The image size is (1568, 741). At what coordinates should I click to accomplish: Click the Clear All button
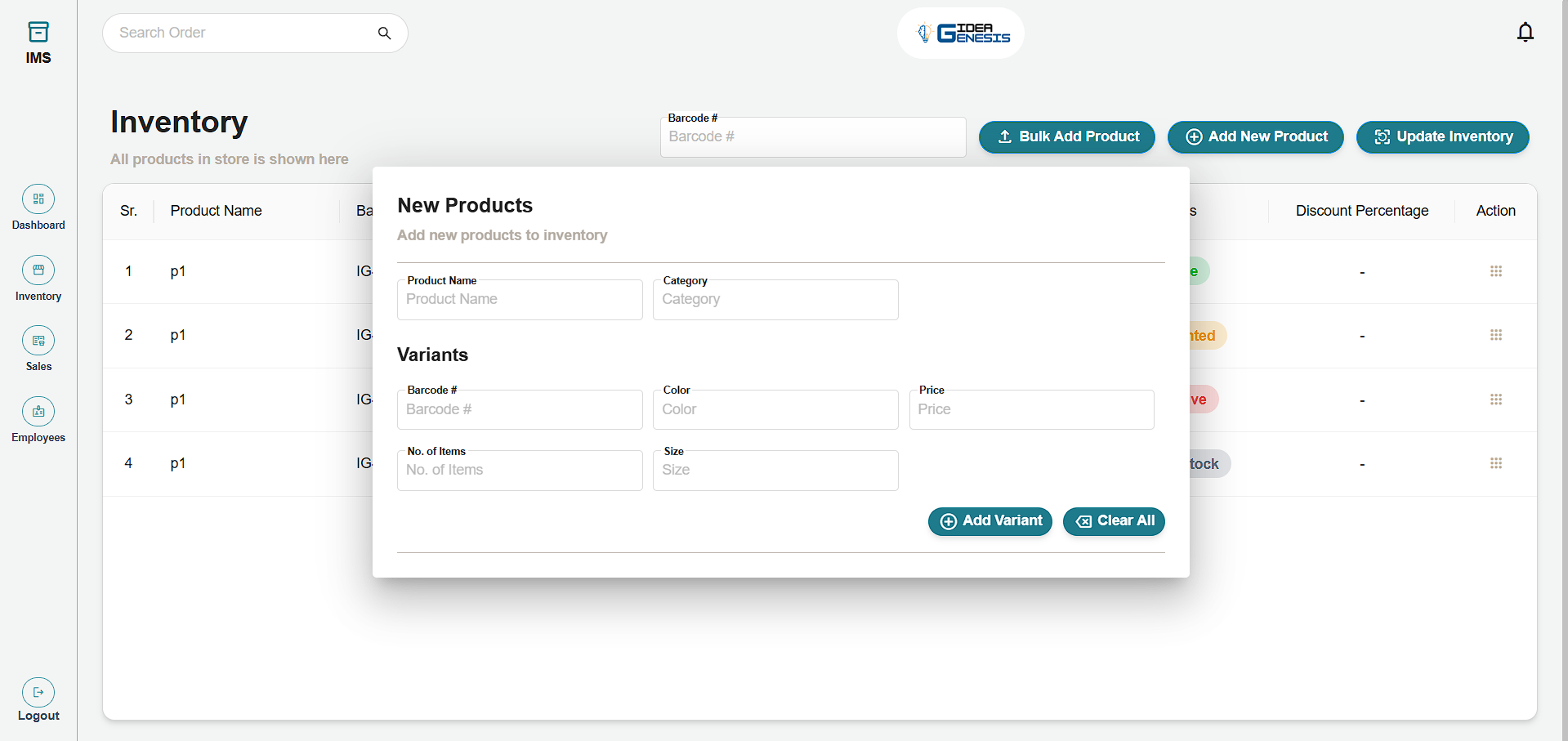(1113, 521)
